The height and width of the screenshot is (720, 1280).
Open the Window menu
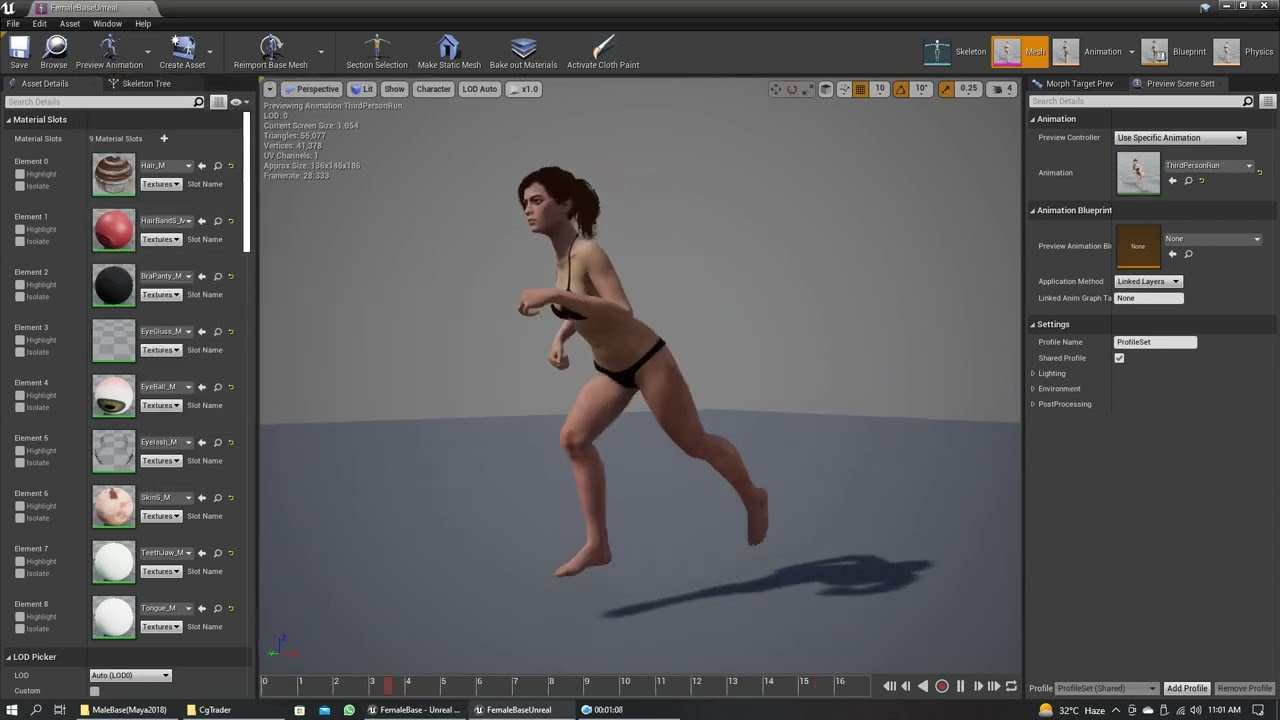(107, 24)
